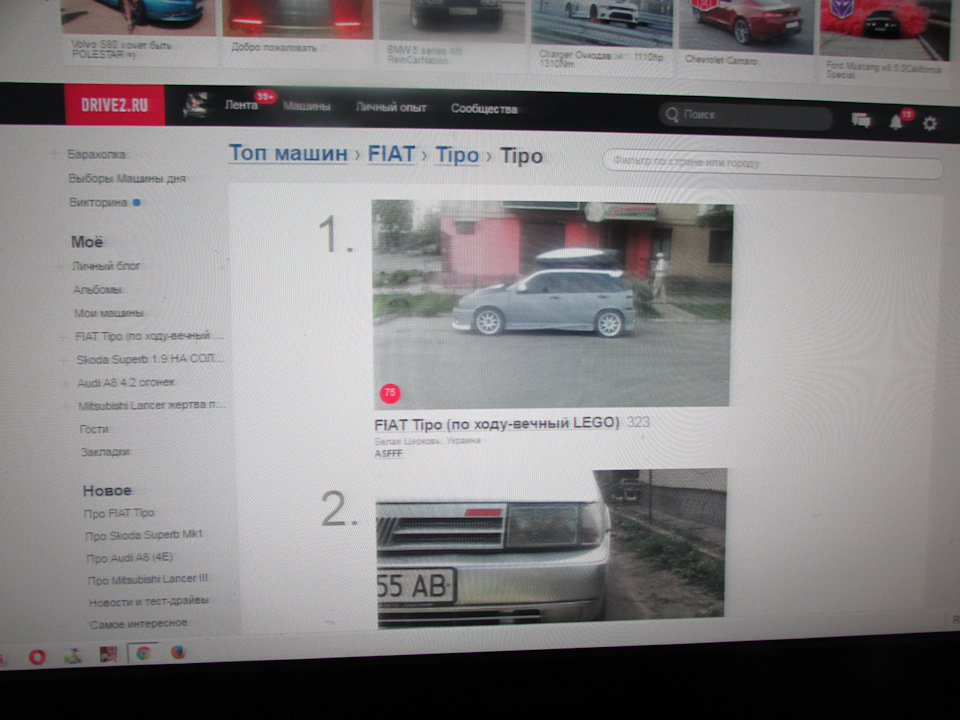The image size is (960, 720).
Task: Open Про Skoda Superb Mk1 link
Action: tap(144, 535)
